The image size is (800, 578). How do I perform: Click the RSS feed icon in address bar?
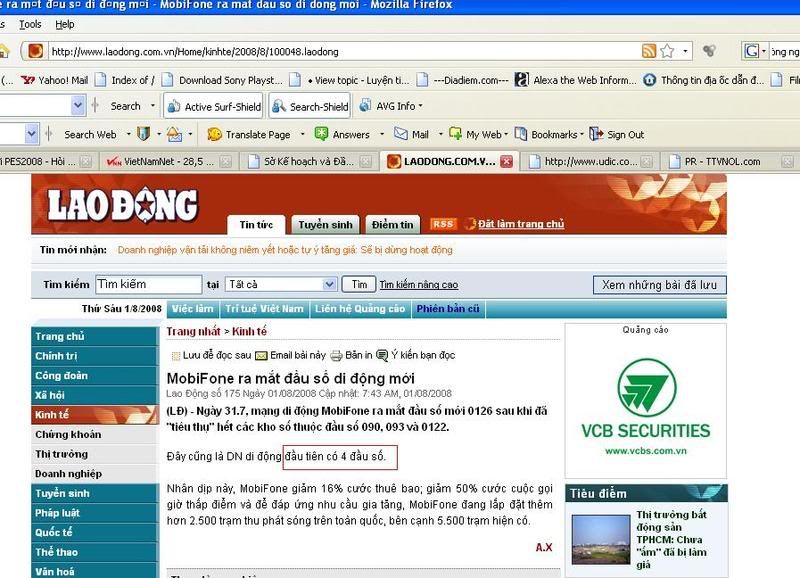648,51
